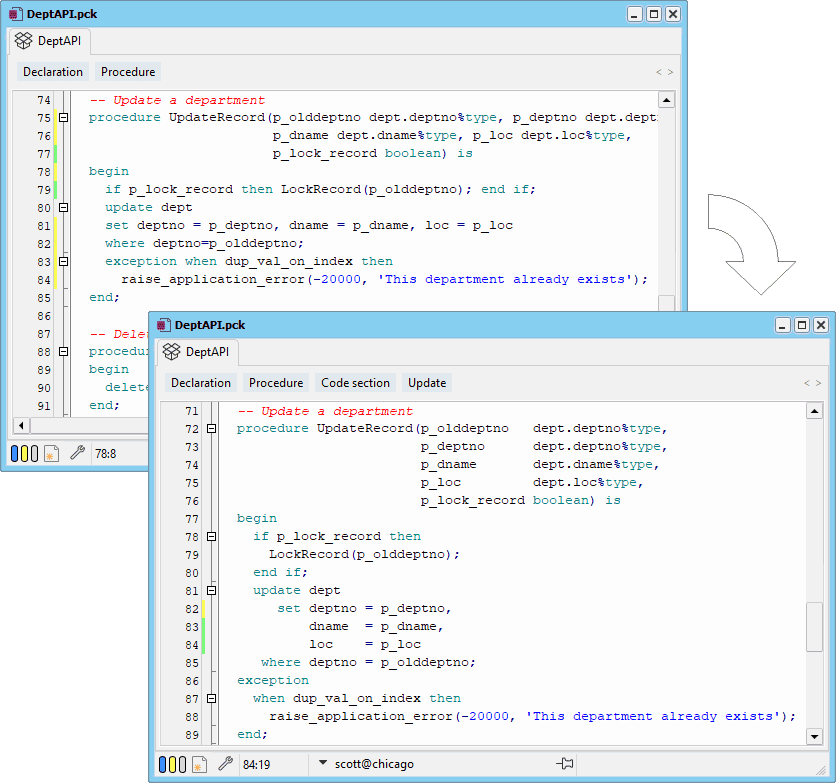Collapse the if-block fold at line 78
This screenshot has height=783, width=836.
point(212,536)
